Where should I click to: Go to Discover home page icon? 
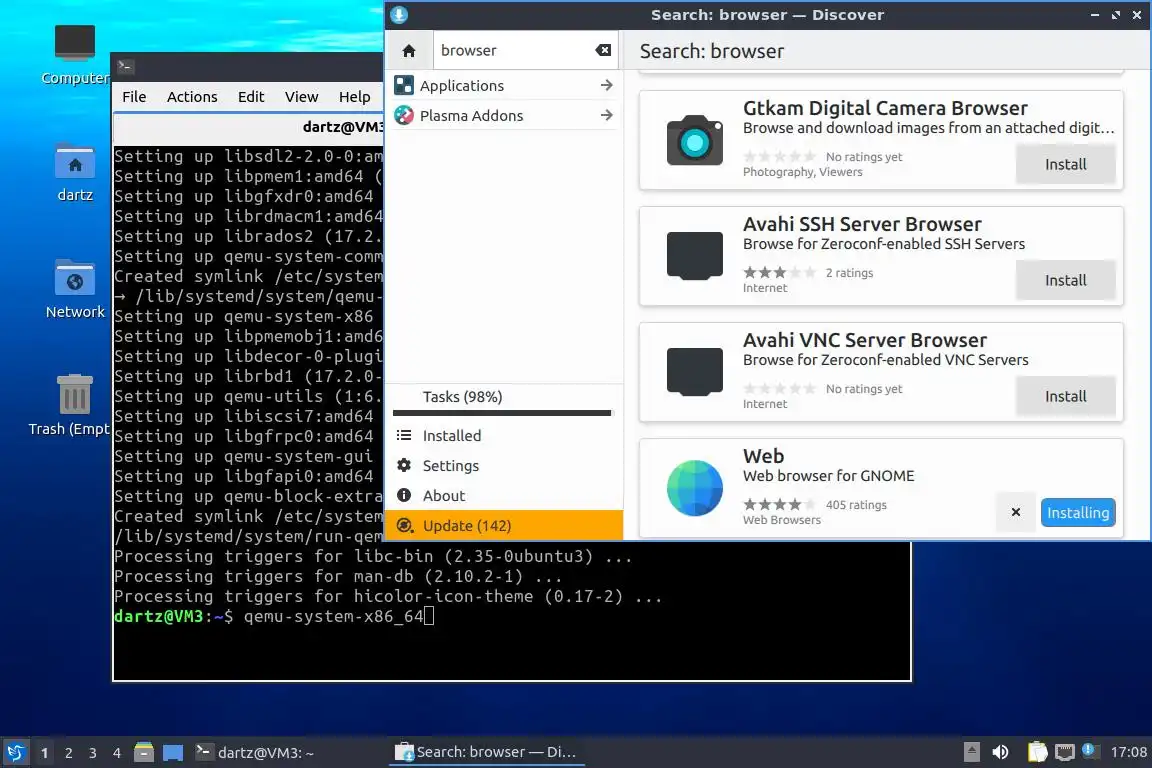(x=409, y=51)
